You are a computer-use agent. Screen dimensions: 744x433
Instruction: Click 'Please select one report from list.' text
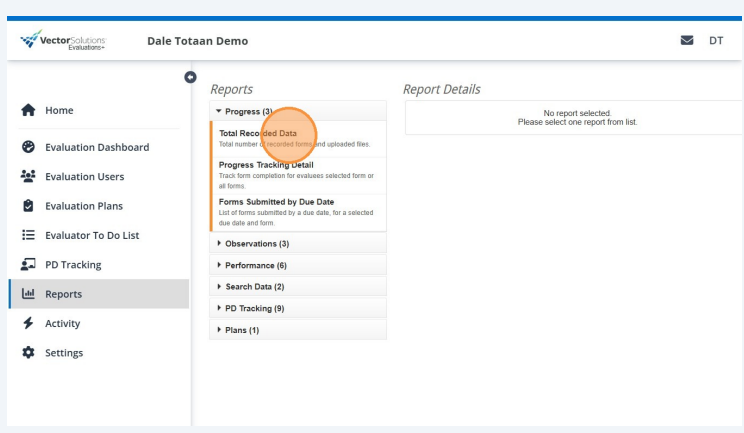click(577, 122)
